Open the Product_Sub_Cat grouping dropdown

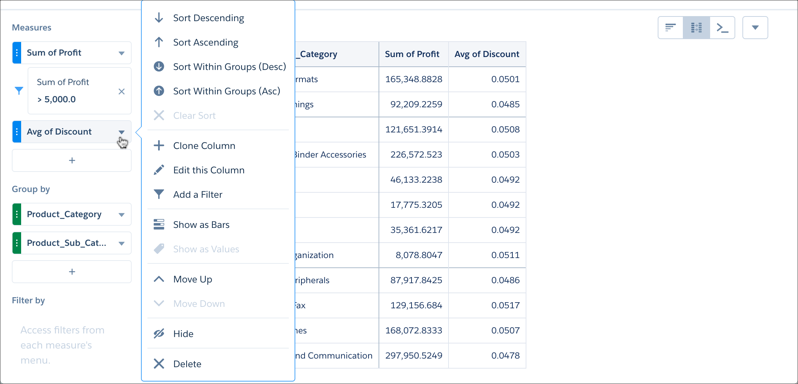pyautogui.click(x=122, y=243)
